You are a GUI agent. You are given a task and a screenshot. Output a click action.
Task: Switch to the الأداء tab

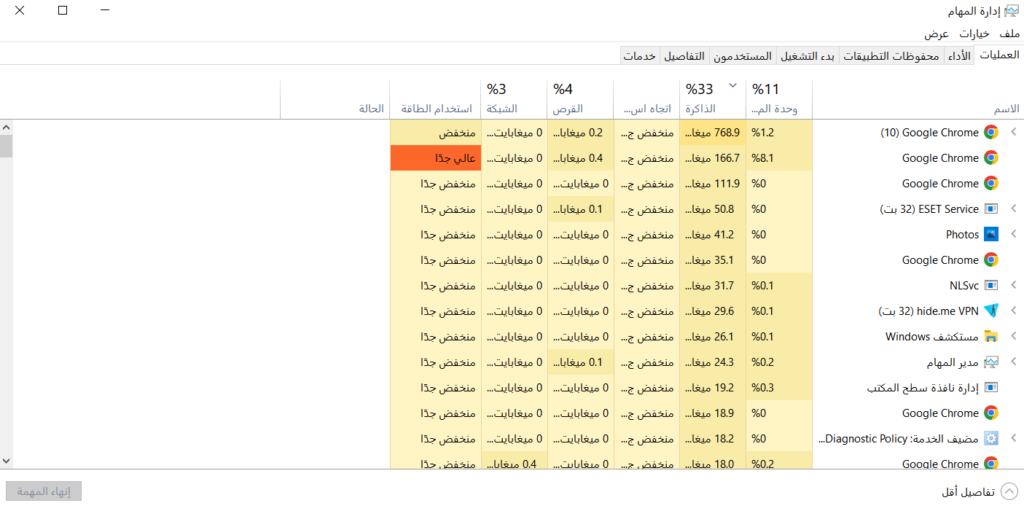point(958,56)
